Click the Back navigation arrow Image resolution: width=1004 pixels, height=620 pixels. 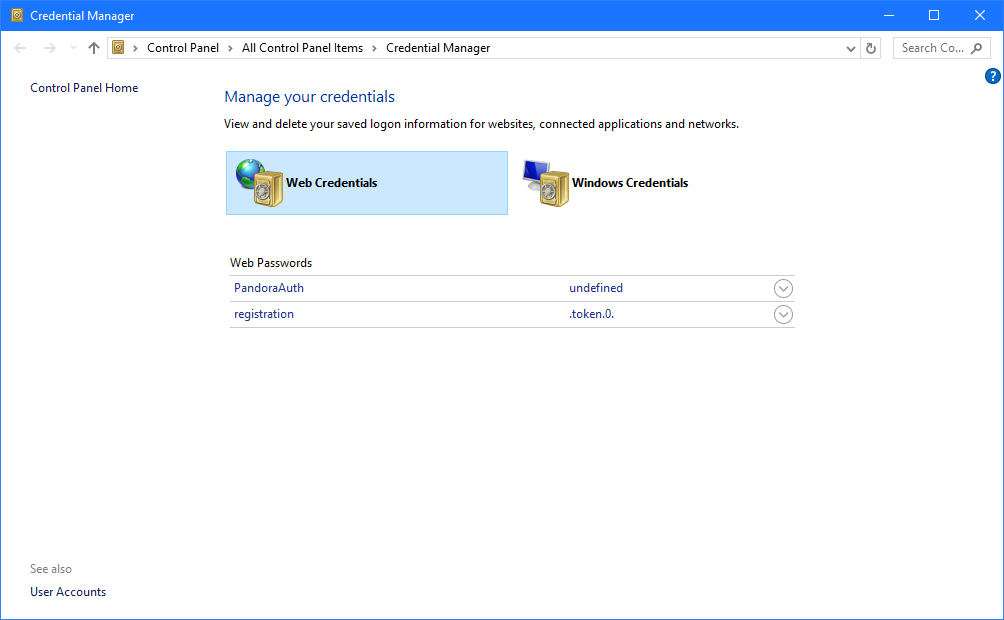point(20,48)
